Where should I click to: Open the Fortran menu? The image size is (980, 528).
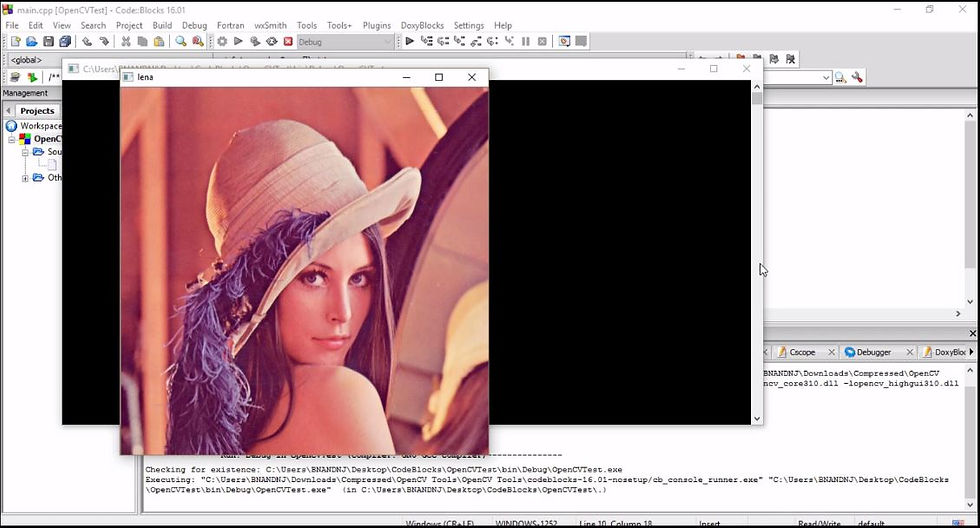pyautogui.click(x=231, y=26)
